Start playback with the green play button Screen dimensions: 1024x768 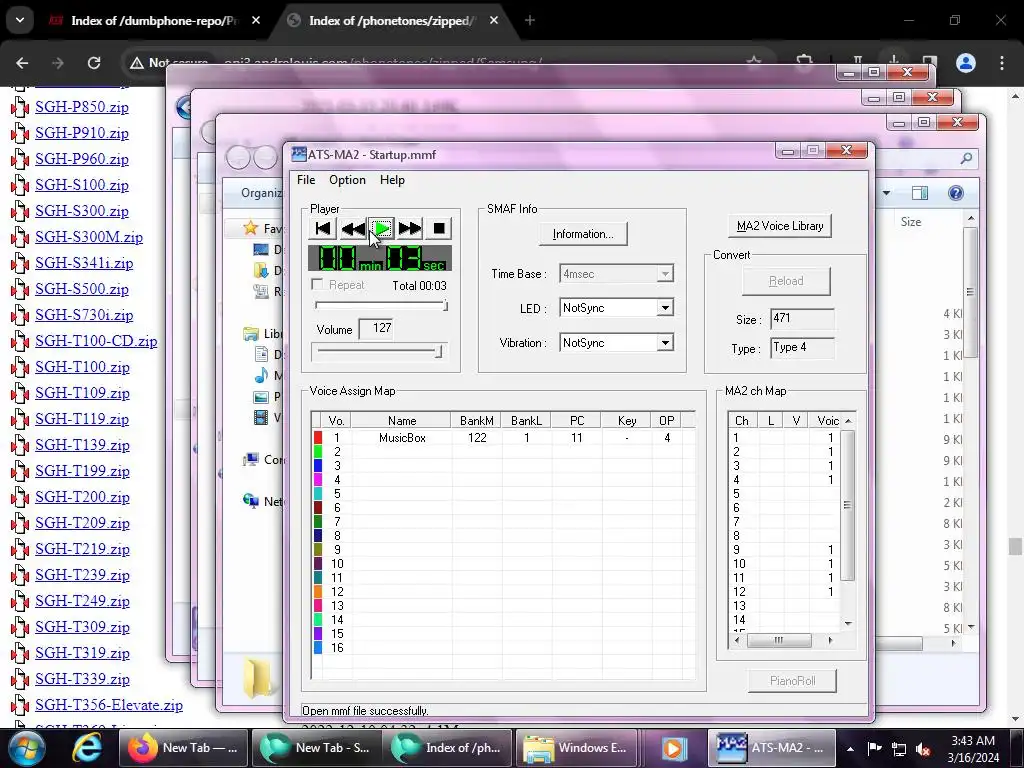click(381, 229)
